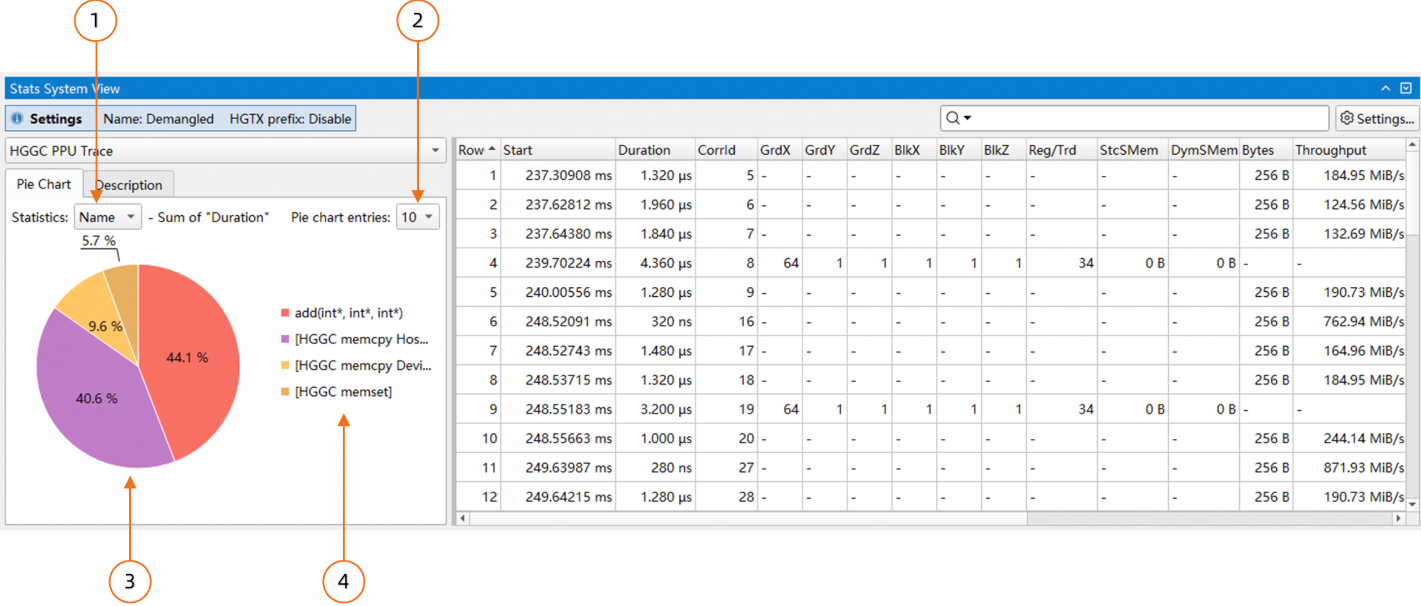Viewport: 1421px width, 606px height.
Task: Click the BlkX column header
Action: pyautogui.click(x=914, y=150)
